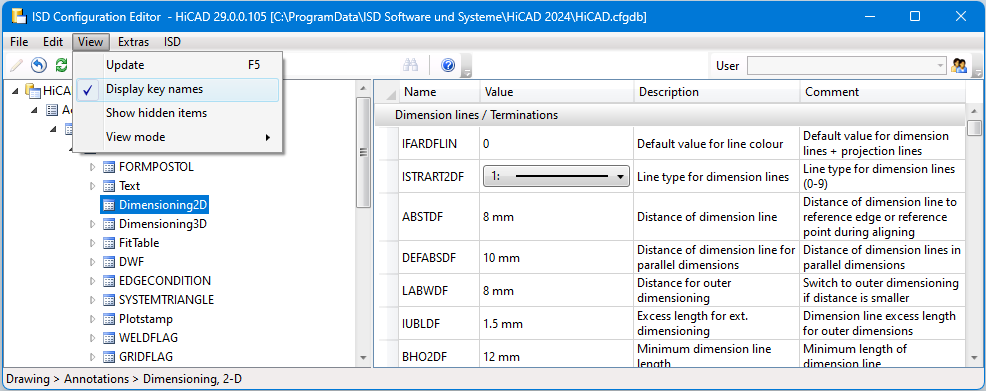Click Update in the View menu

(177, 65)
